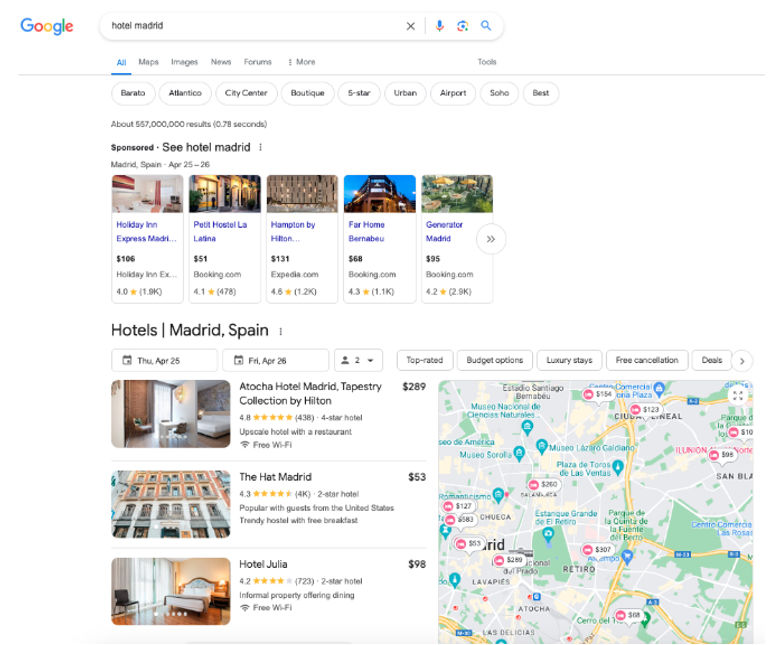This screenshot has height=645, width=780.
Task: Clear the search box with the X icon
Action: point(410,26)
